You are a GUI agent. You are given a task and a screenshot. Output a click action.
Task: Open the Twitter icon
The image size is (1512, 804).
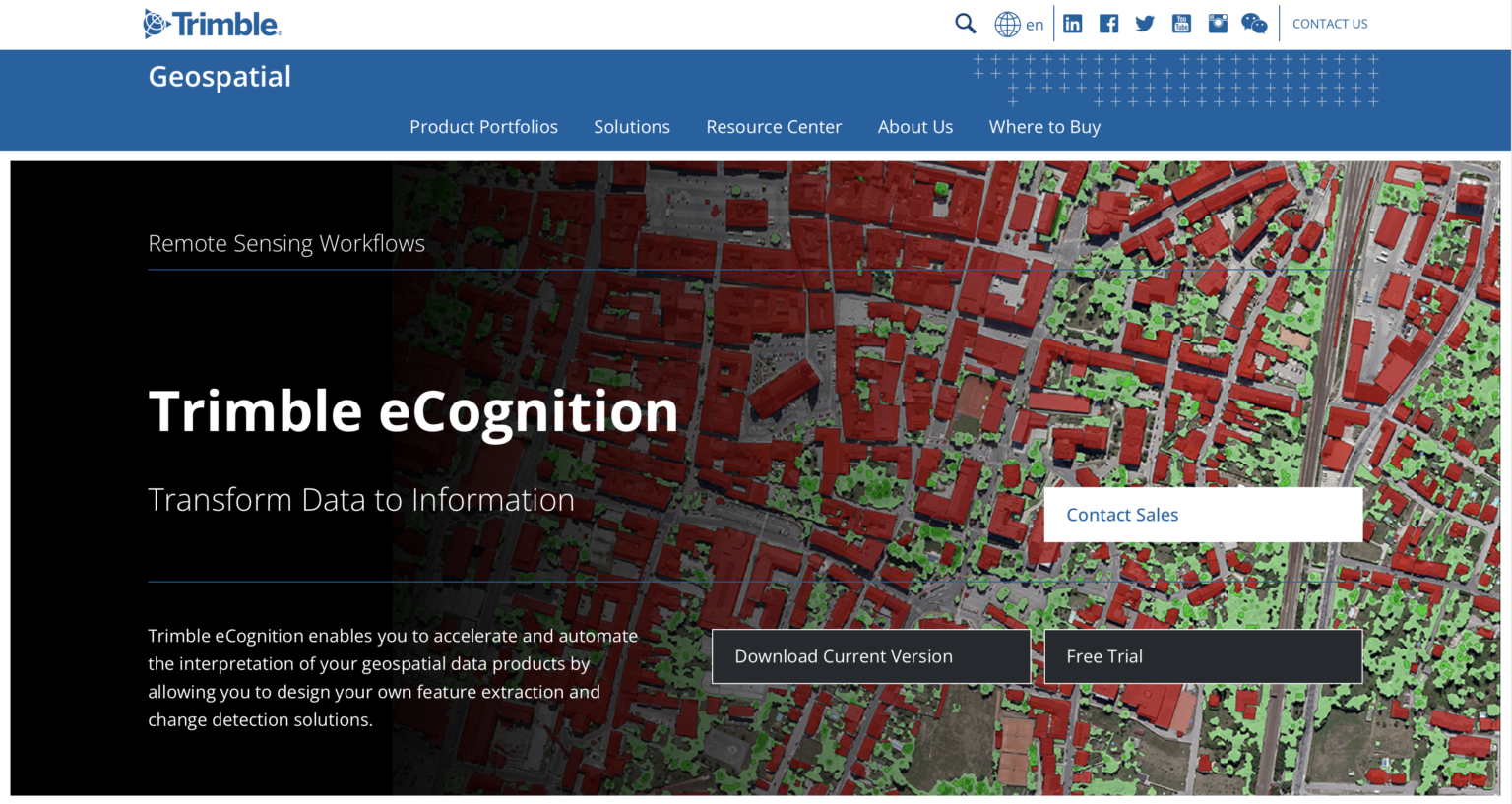tap(1145, 23)
